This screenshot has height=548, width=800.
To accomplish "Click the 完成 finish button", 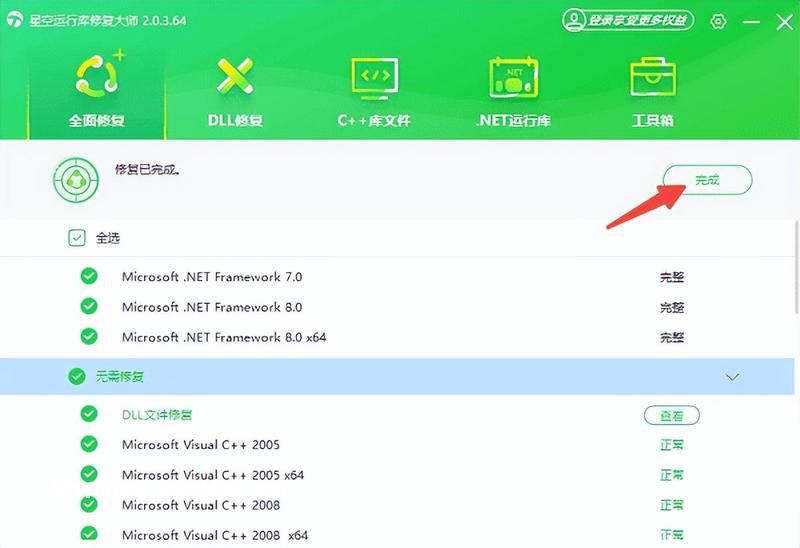I will (x=707, y=180).
